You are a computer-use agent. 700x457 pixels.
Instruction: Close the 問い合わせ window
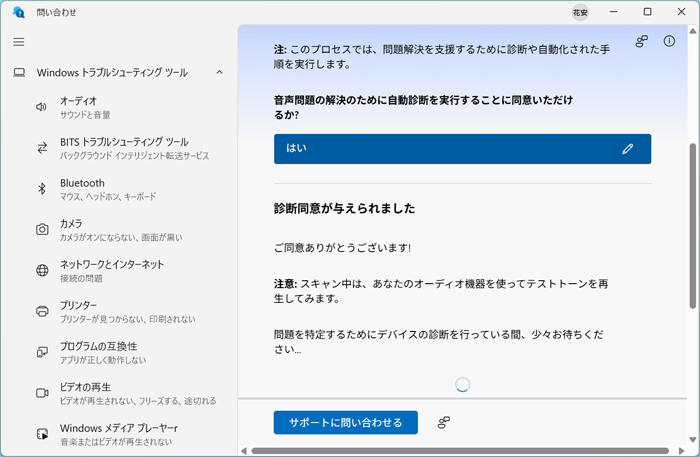click(x=681, y=12)
